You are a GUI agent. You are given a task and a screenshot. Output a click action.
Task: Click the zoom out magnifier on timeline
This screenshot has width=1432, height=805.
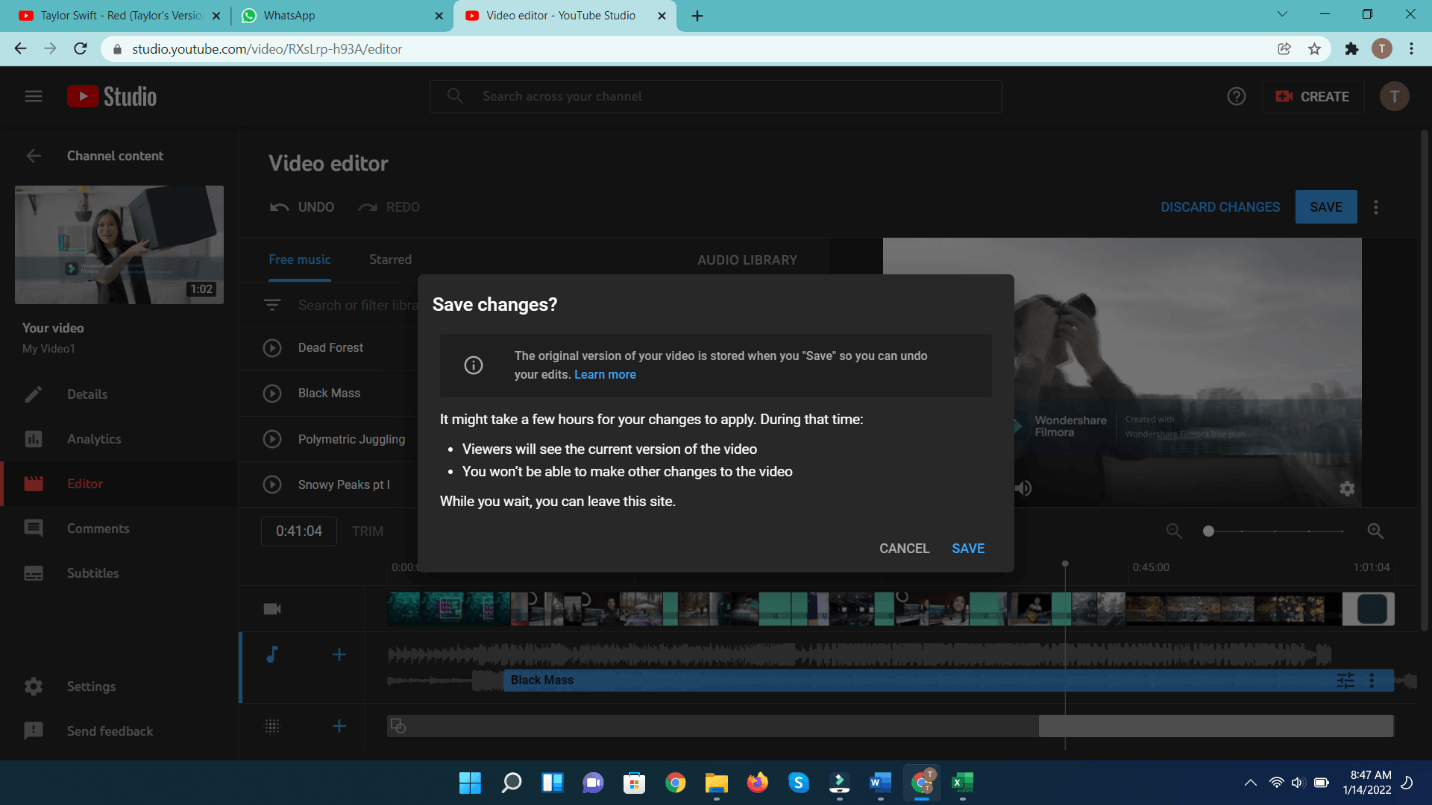coord(1174,531)
